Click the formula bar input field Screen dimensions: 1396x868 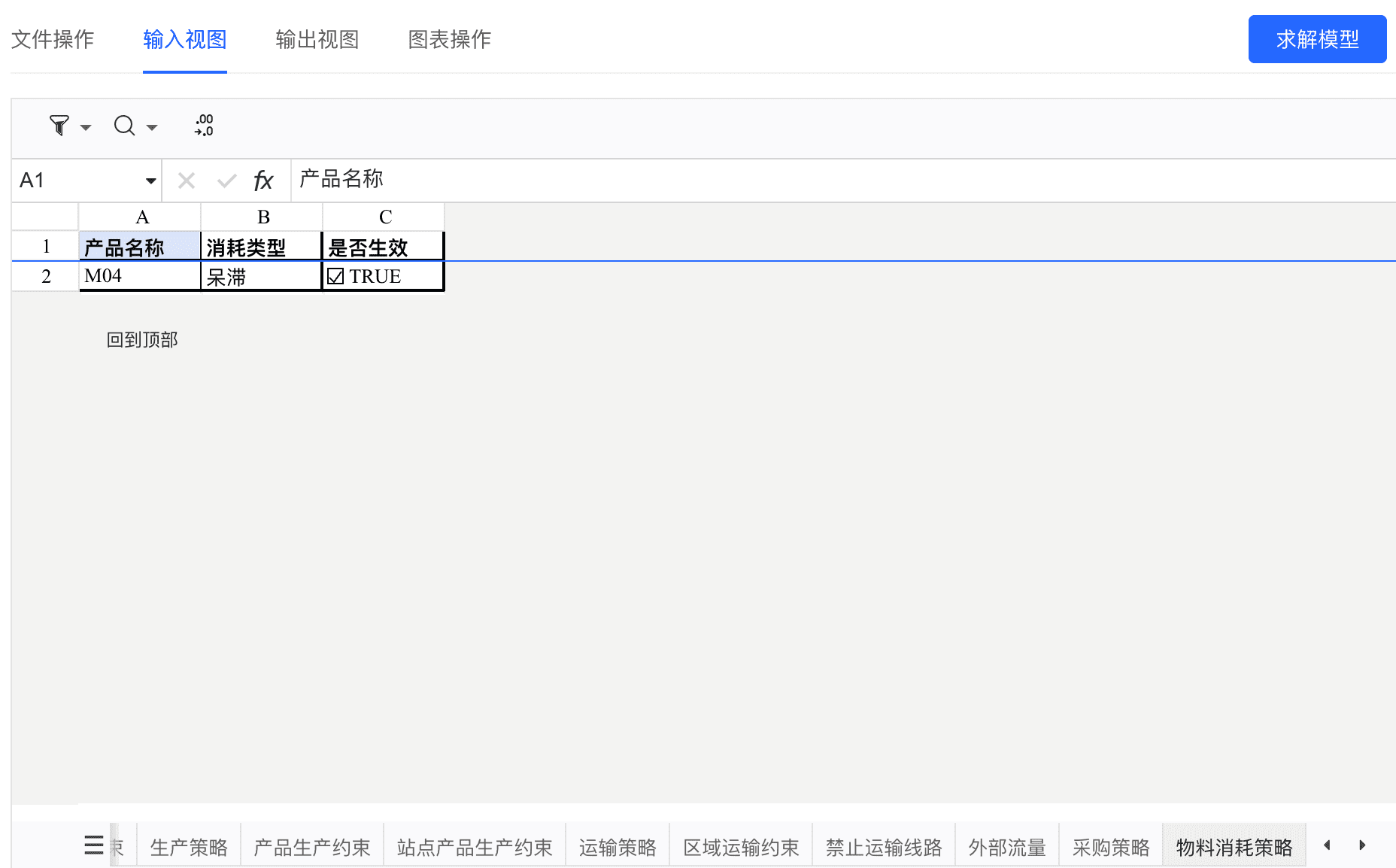click(x=843, y=181)
